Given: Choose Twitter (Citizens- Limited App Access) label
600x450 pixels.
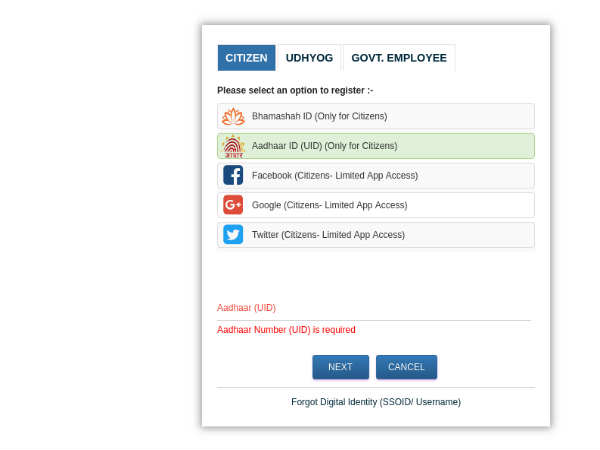Looking at the screenshot, I should [x=328, y=235].
